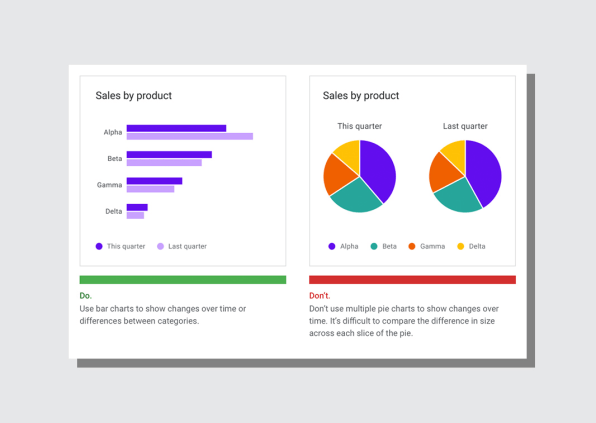Select the 'Last quarter' light purple legend dot
596x423 pixels.
160,246
